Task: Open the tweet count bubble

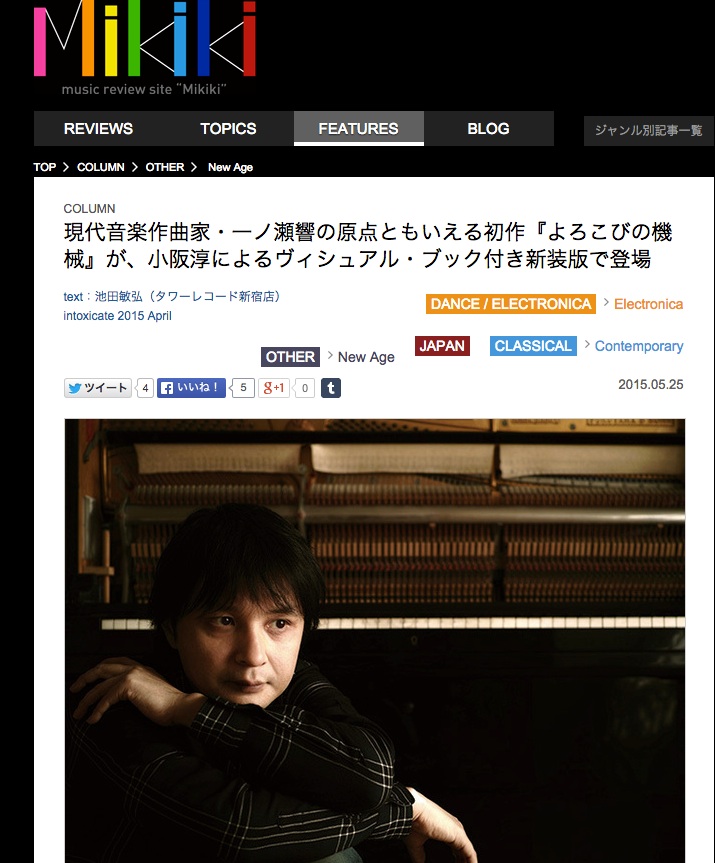Action: [x=145, y=388]
